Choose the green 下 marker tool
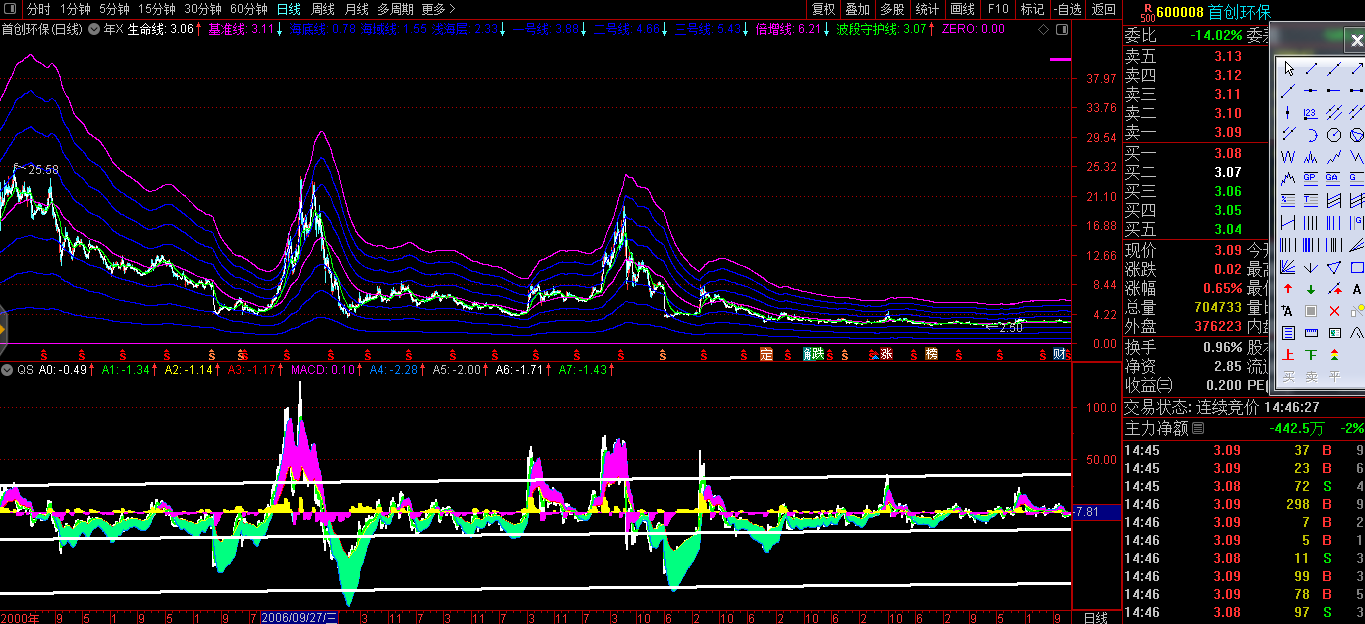 pos(1311,355)
